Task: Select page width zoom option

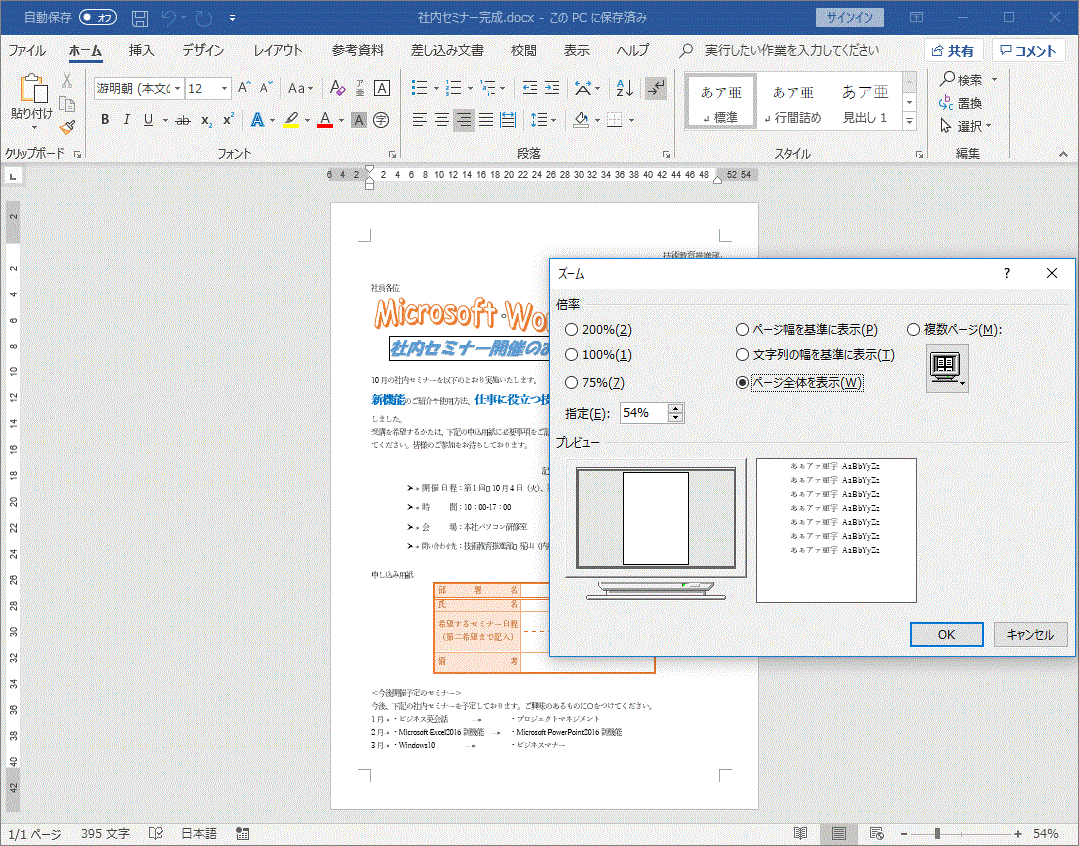Action: 742,330
